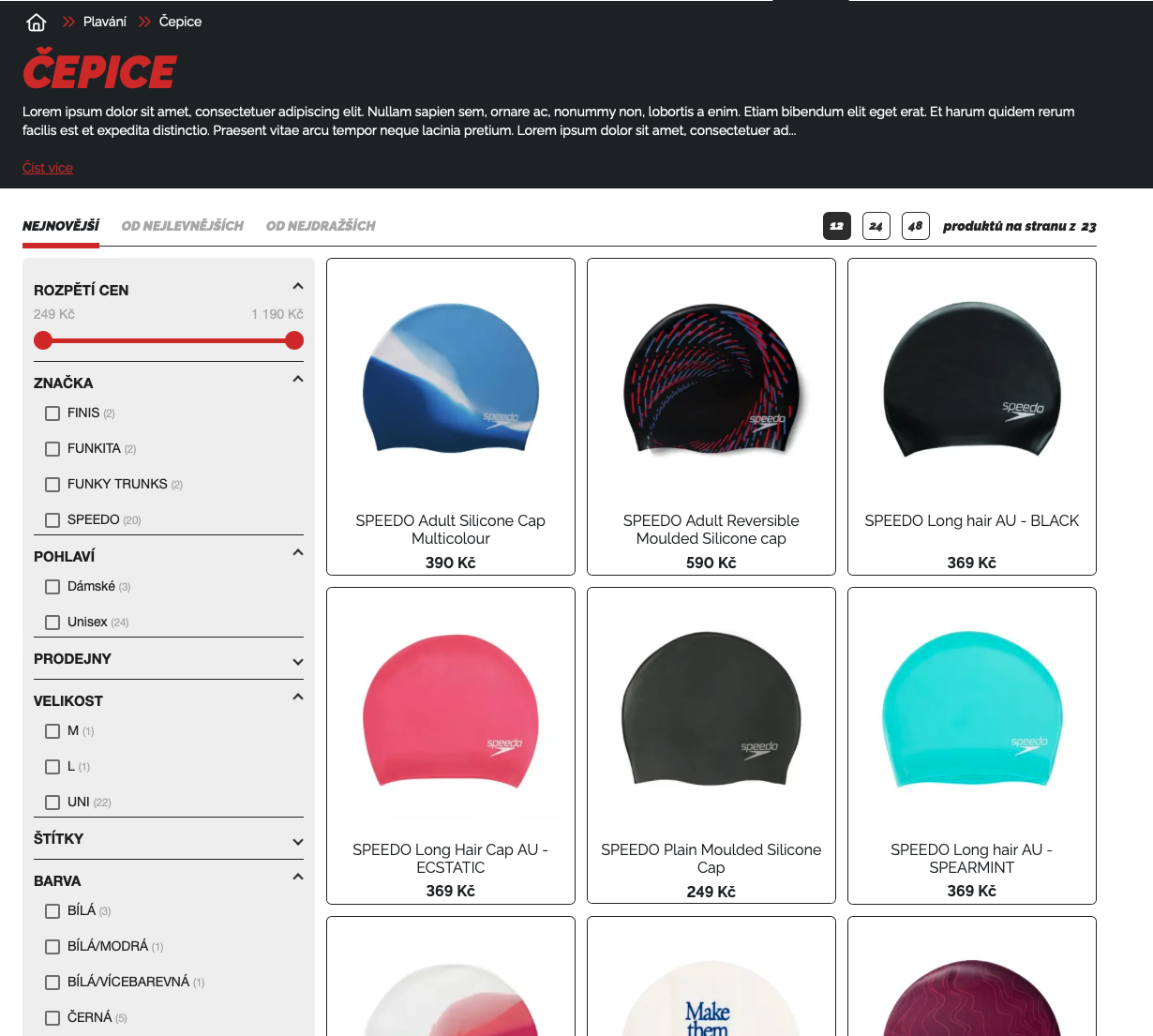The width and height of the screenshot is (1153, 1036).
Task: Sort by Od nejlevnějších tab
Action: pyautogui.click(x=183, y=226)
